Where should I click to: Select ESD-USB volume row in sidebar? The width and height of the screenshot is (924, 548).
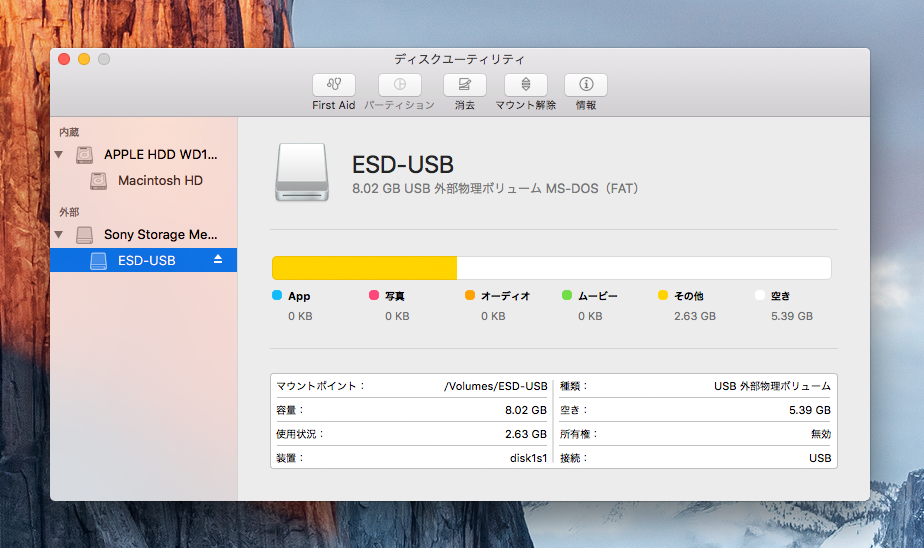click(144, 260)
